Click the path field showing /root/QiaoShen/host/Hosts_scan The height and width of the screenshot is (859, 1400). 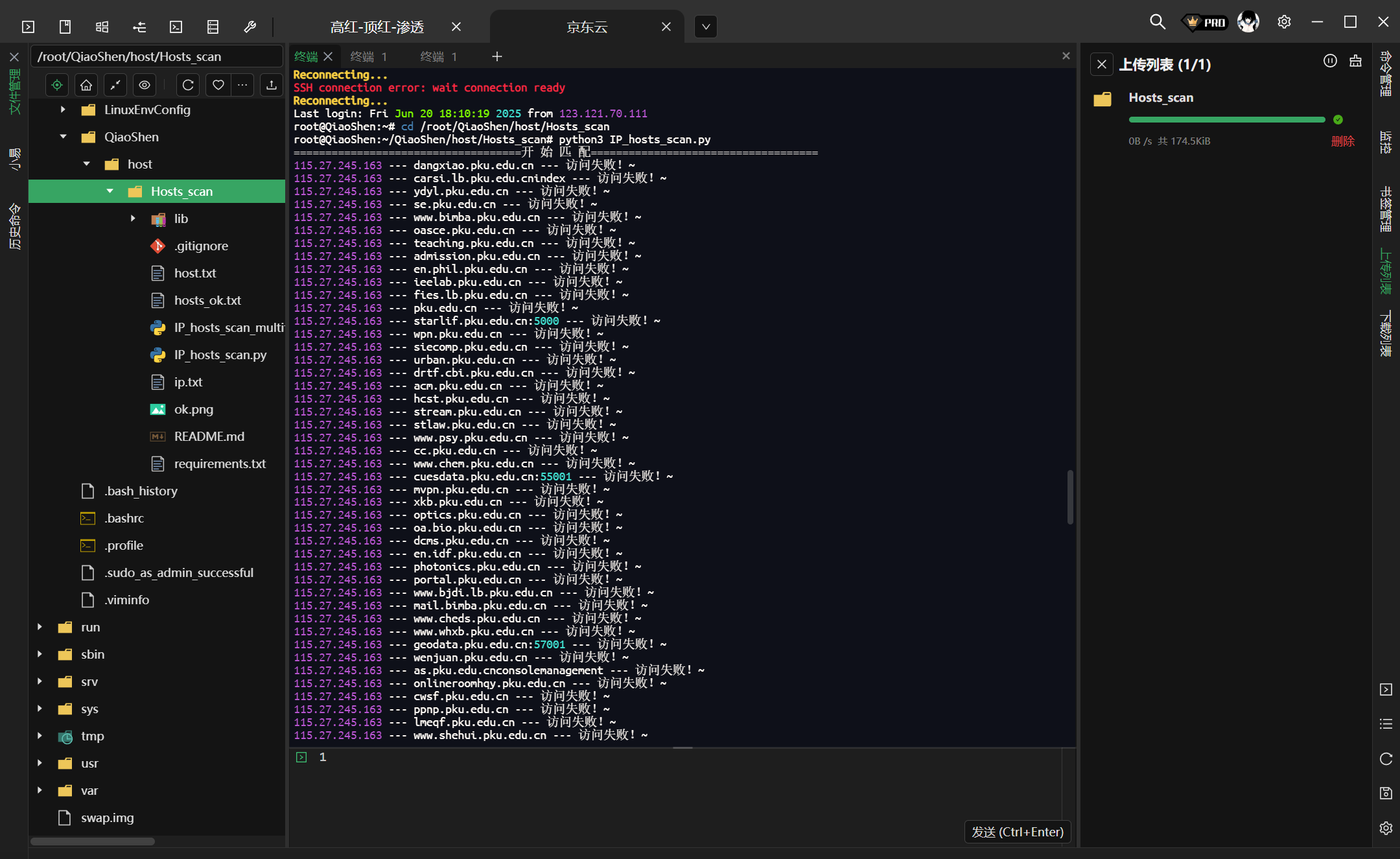tap(156, 57)
